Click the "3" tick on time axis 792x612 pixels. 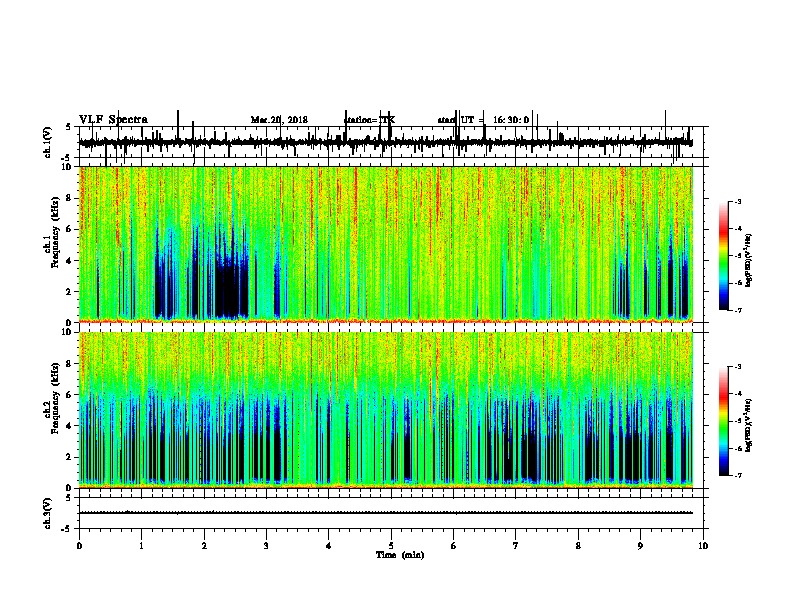(266, 546)
